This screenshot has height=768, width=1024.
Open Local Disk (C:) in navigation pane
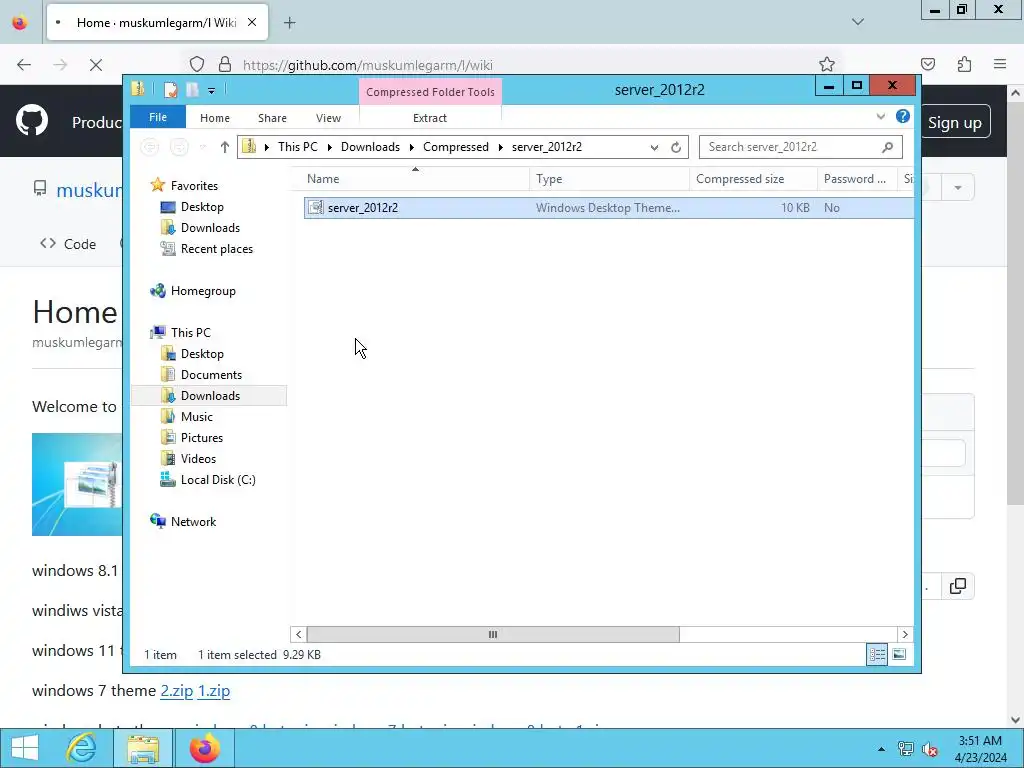[218, 480]
